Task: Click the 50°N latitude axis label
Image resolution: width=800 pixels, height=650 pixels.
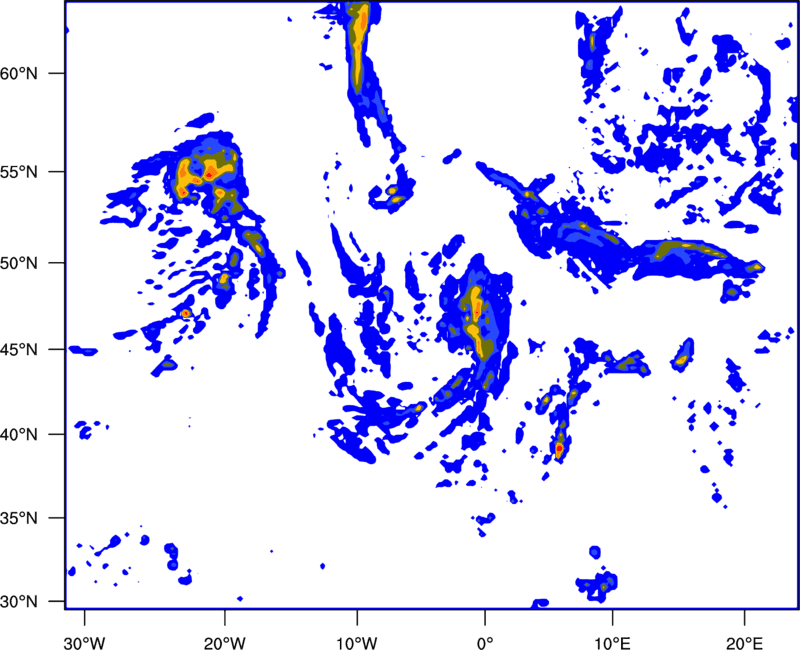Action: point(19,264)
